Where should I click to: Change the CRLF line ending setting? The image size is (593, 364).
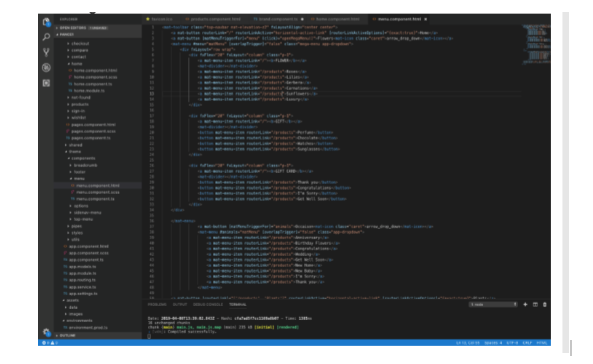pyautogui.click(x=527, y=343)
